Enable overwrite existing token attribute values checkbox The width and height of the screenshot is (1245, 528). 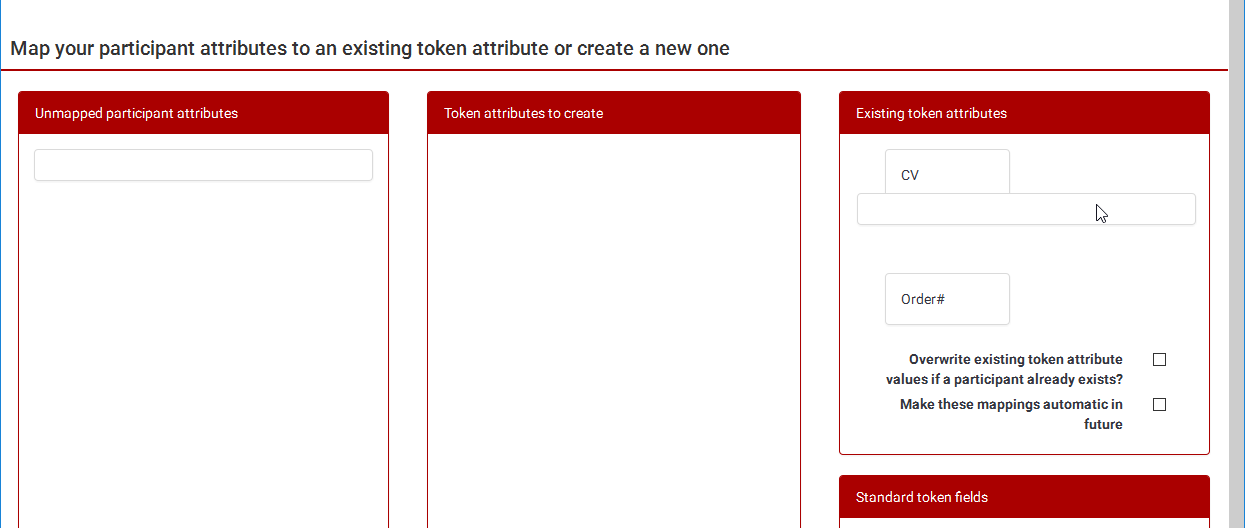1160,359
